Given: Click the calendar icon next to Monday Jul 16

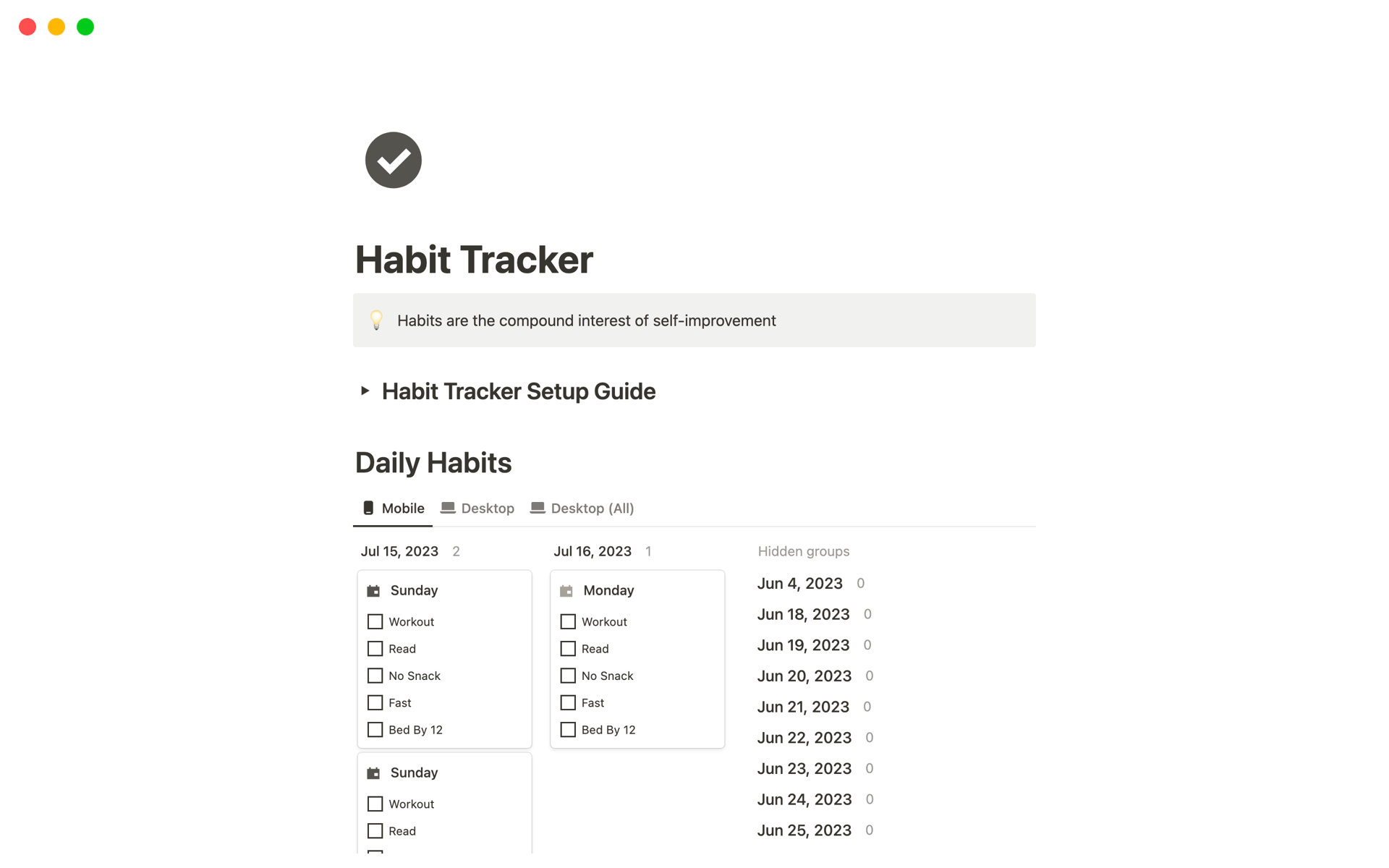Looking at the screenshot, I should point(567,589).
